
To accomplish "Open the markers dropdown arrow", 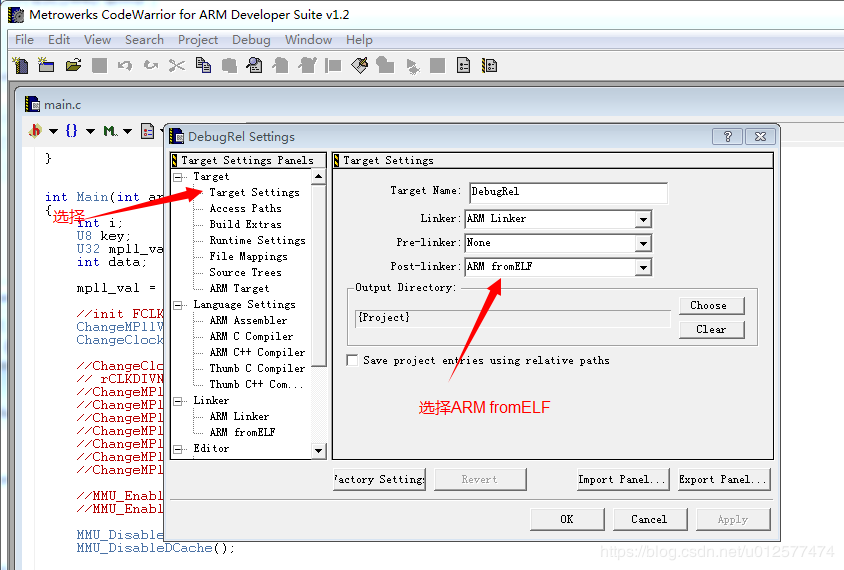I will 128,131.
